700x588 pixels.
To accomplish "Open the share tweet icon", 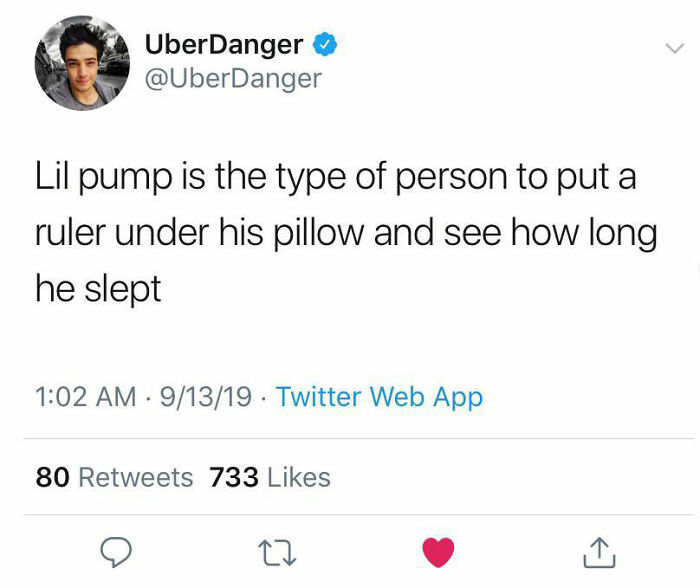I will pos(600,553).
